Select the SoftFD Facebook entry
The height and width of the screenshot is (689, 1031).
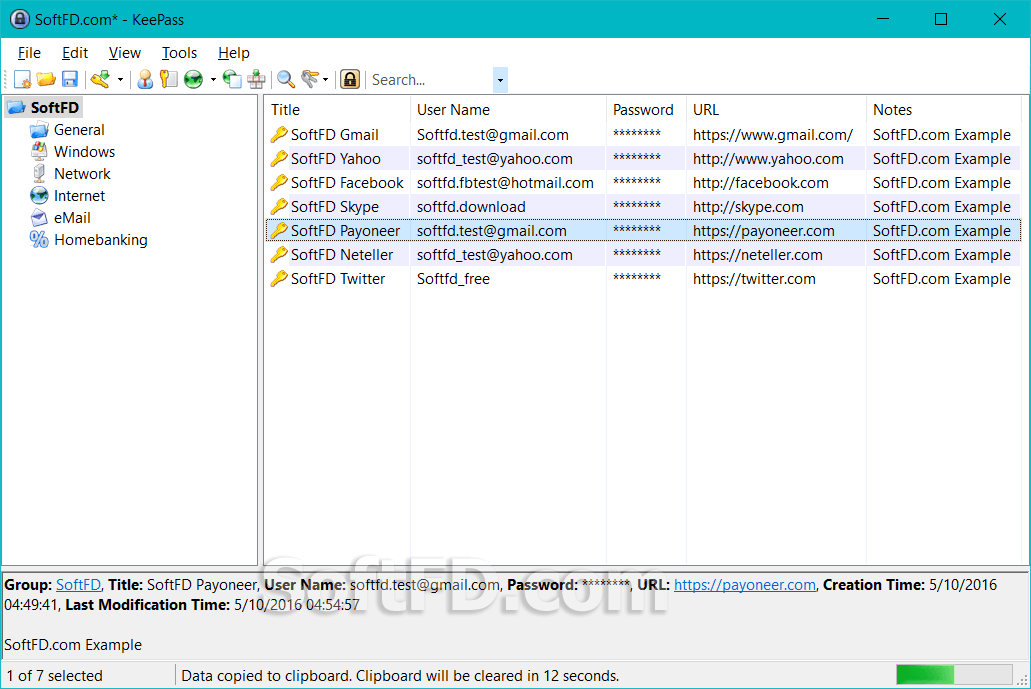(643, 183)
